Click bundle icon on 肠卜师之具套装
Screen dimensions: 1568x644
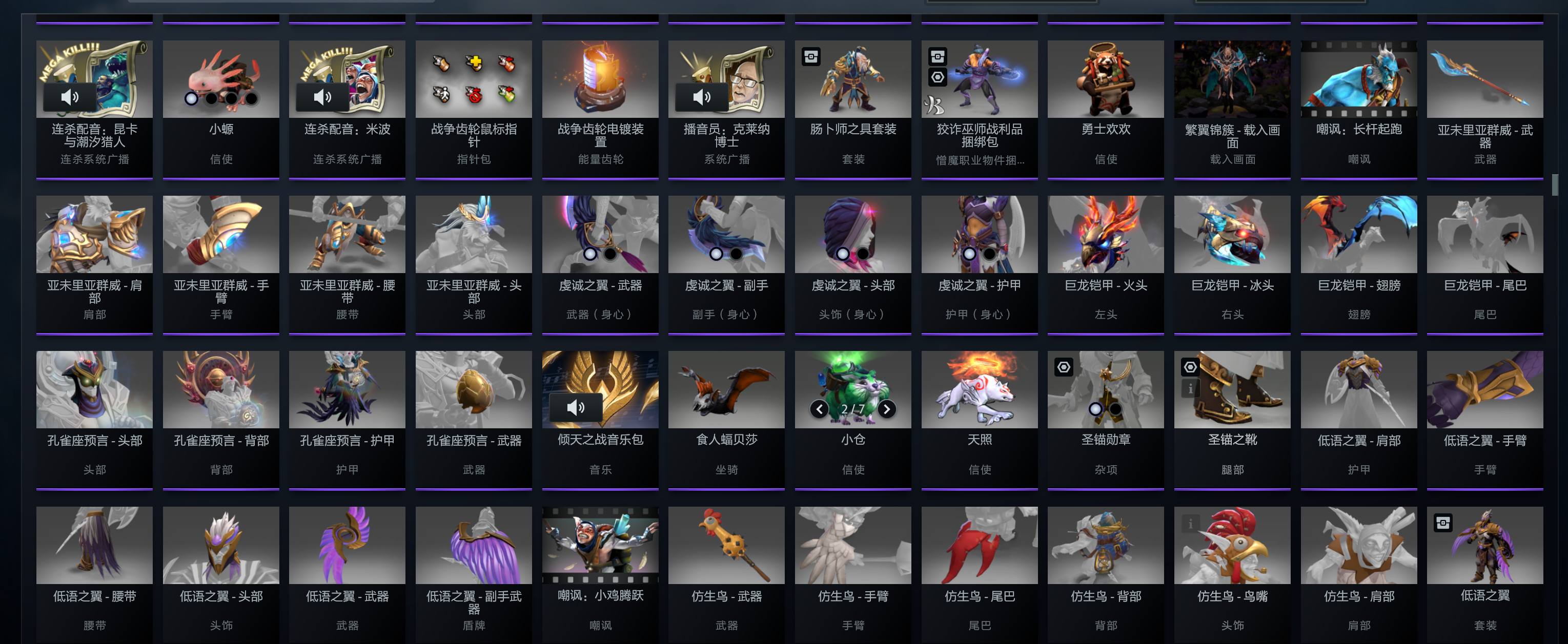(811, 56)
